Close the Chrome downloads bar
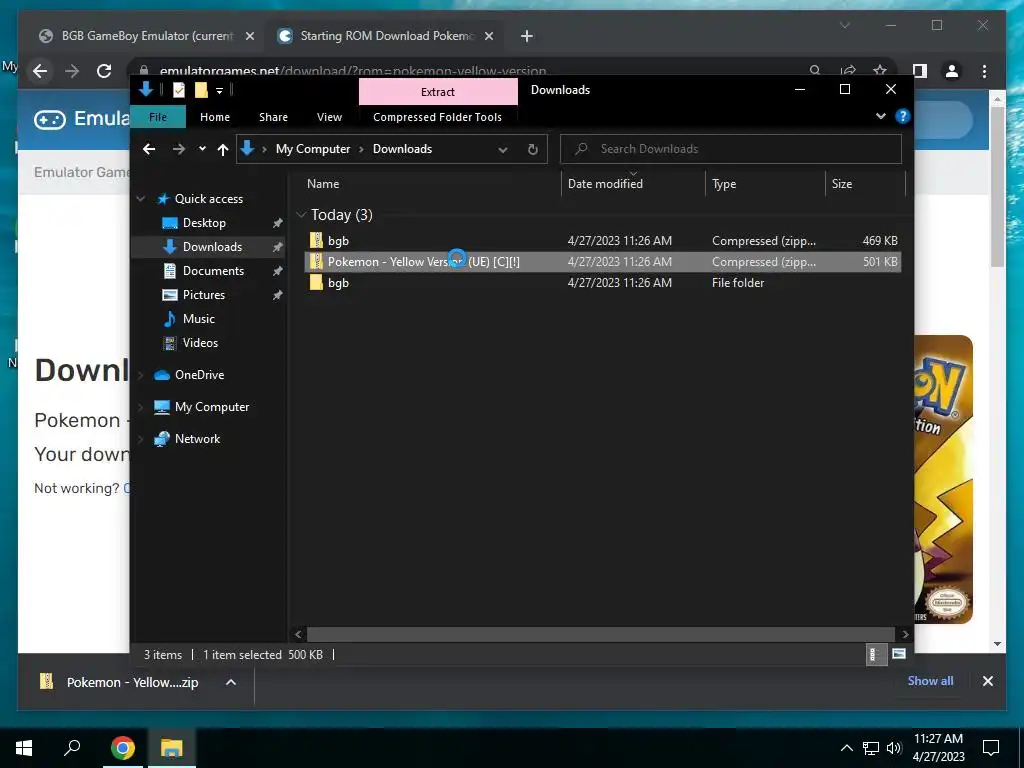This screenshot has width=1024, height=768. click(987, 681)
